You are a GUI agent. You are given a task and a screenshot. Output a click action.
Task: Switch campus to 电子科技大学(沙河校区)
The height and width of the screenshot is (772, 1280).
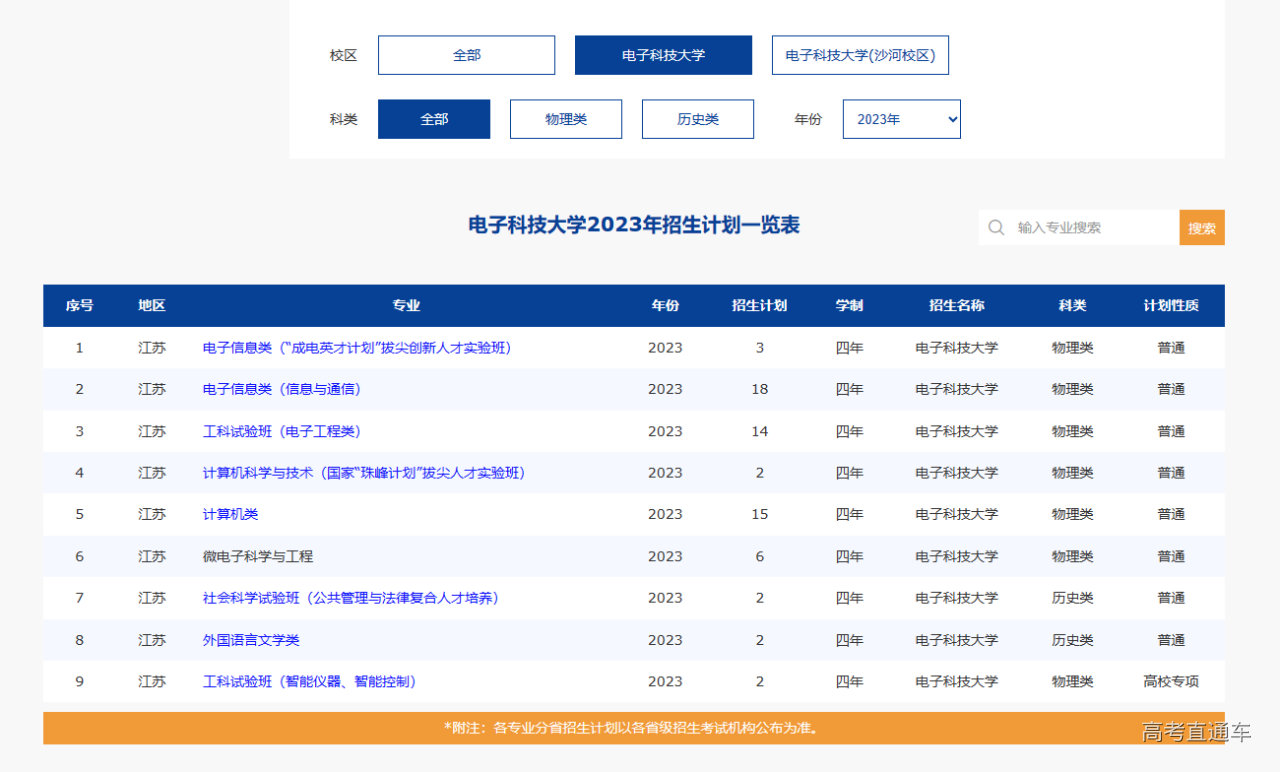pyautogui.click(x=860, y=55)
